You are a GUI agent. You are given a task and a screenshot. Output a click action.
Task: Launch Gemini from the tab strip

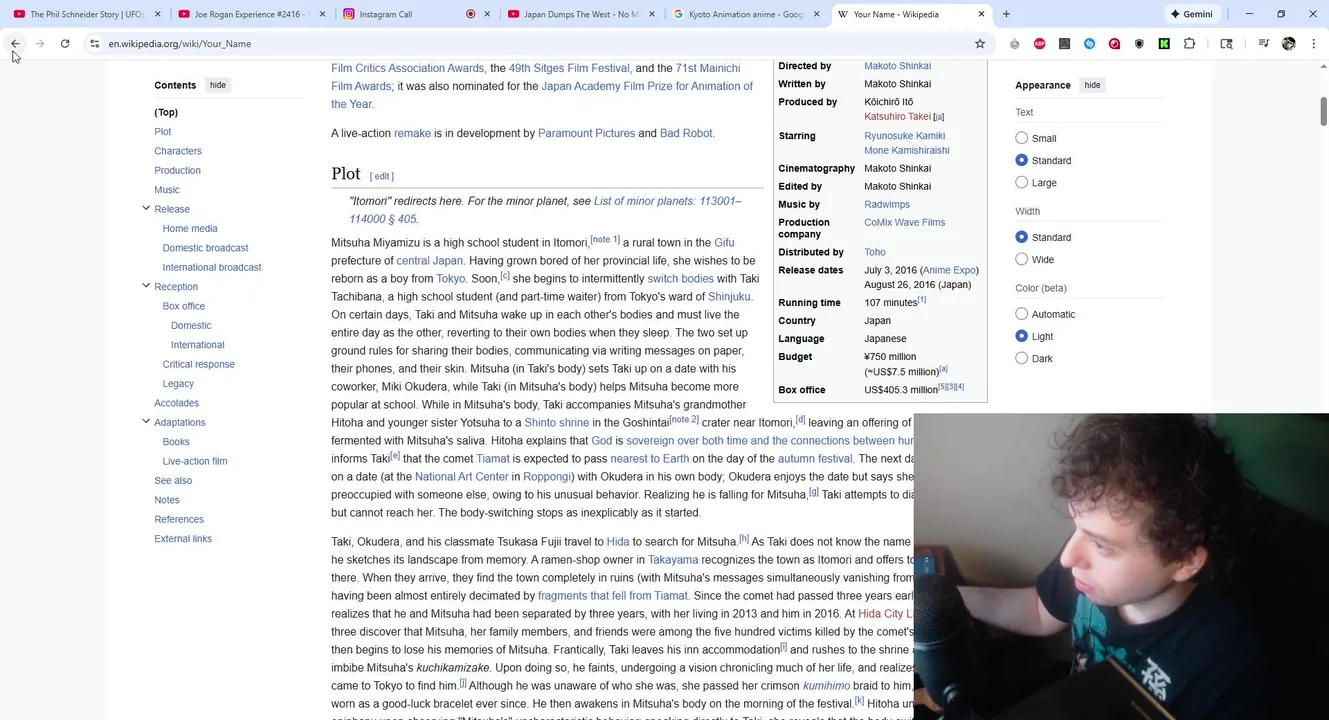click(x=1192, y=14)
